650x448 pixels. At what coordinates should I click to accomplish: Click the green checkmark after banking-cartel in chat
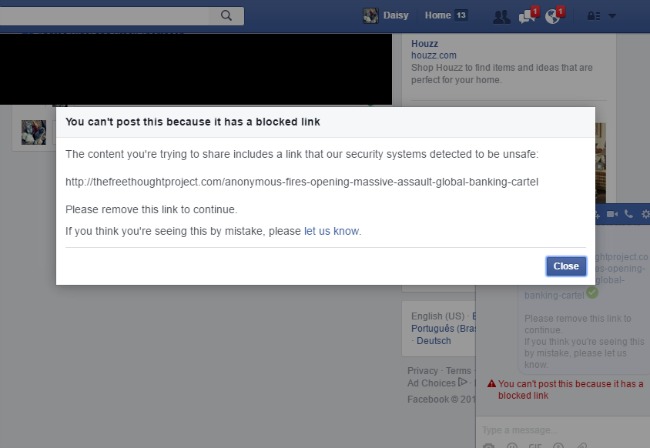(592, 293)
